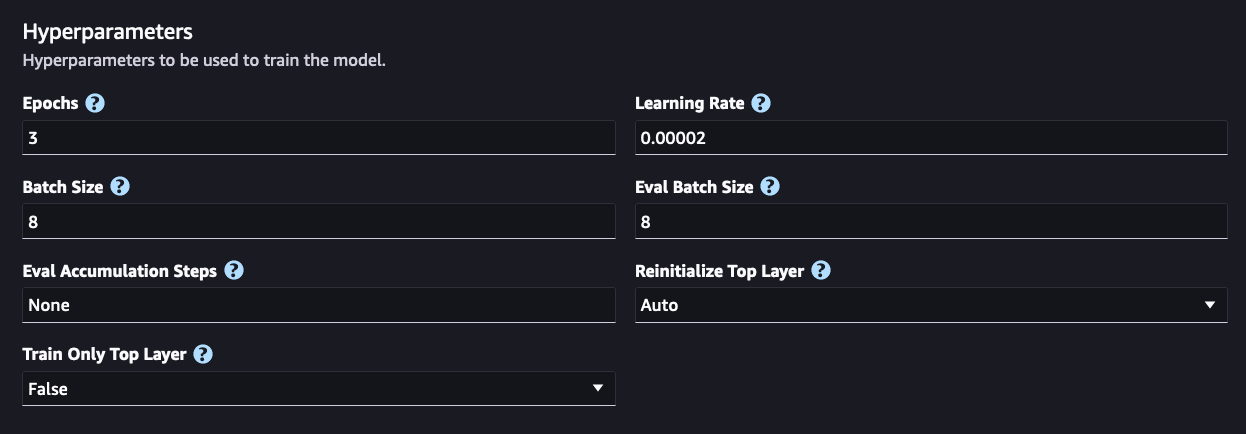
Task: Click the Eval Batch Size input field
Action: pyautogui.click(x=931, y=222)
